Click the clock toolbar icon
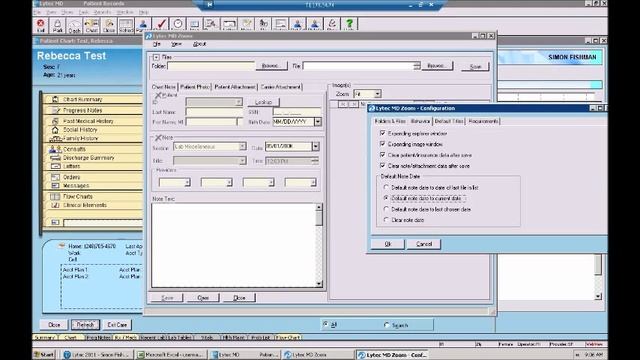Image resolution: width=640 pixels, height=360 pixels. click(178, 24)
